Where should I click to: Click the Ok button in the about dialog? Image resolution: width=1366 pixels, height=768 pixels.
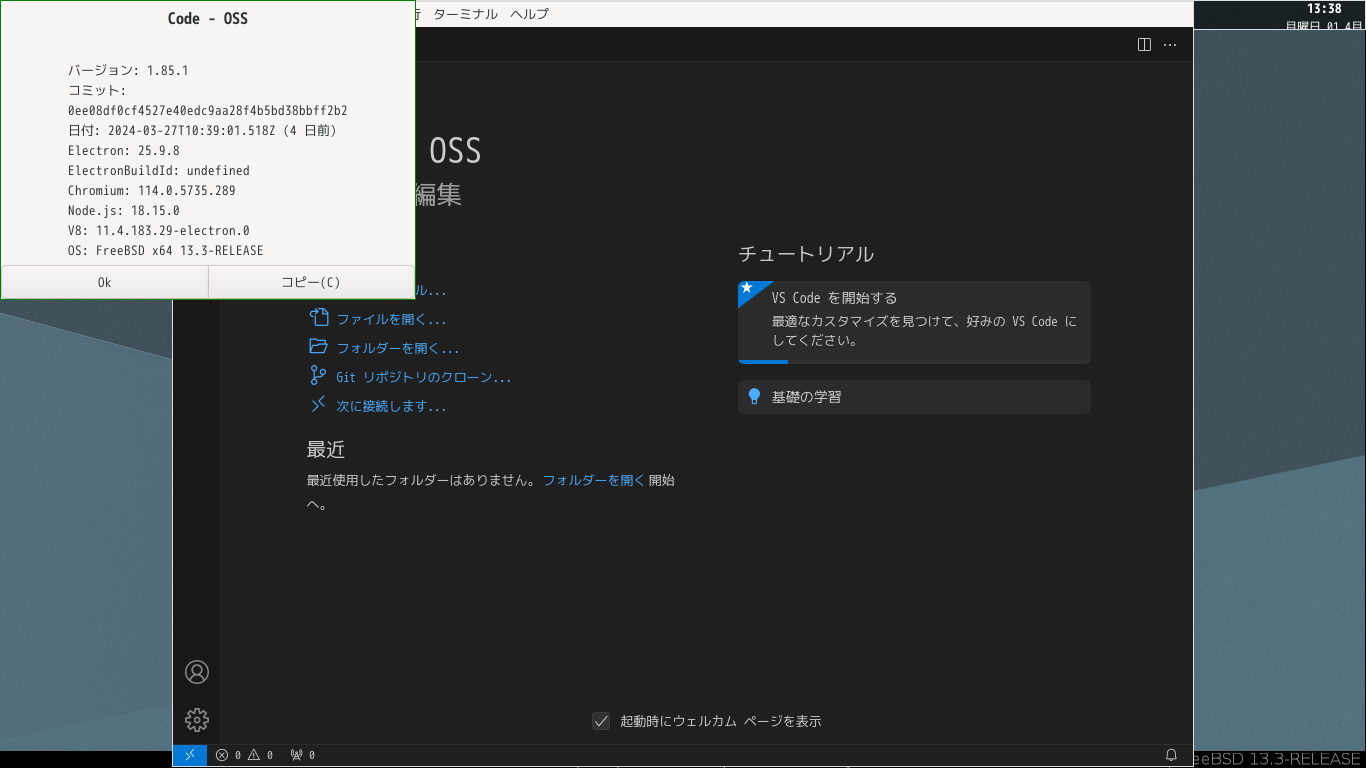(105, 282)
